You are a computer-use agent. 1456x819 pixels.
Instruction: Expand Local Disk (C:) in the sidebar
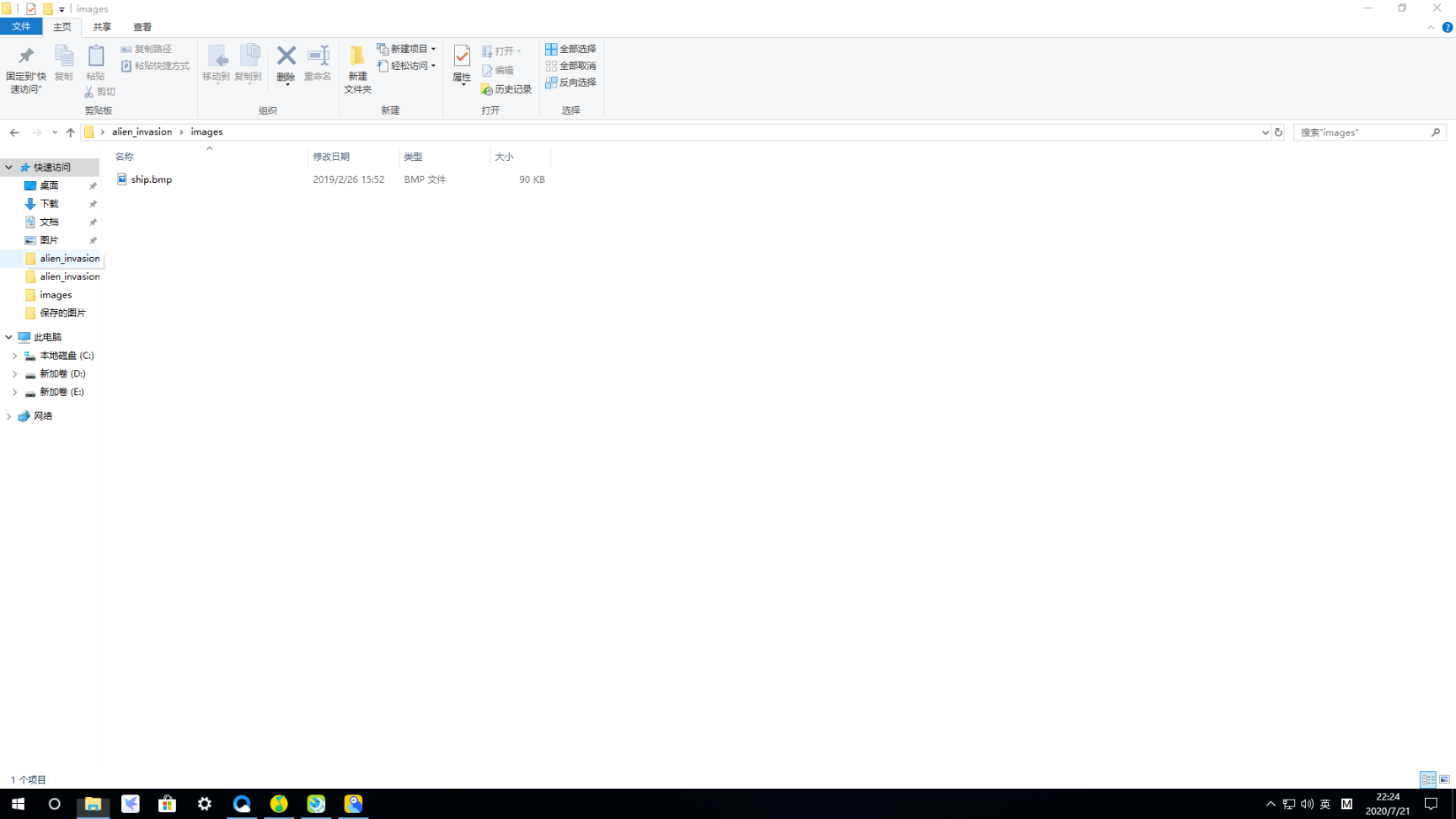click(x=14, y=356)
